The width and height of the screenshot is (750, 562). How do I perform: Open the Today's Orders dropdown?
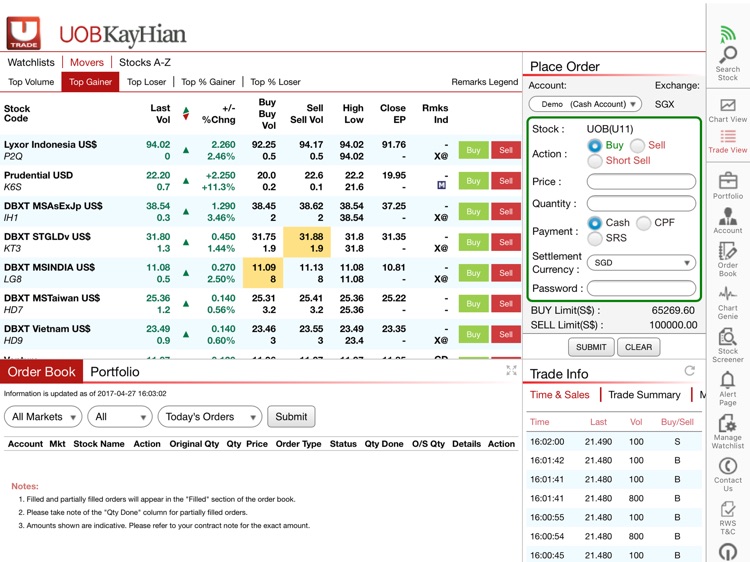tap(210, 417)
